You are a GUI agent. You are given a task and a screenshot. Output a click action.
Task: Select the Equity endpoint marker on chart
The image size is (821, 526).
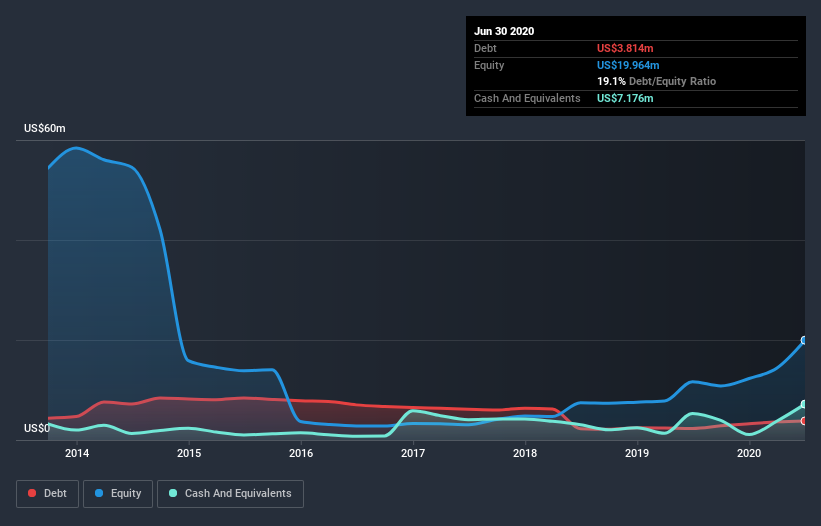(x=804, y=340)
